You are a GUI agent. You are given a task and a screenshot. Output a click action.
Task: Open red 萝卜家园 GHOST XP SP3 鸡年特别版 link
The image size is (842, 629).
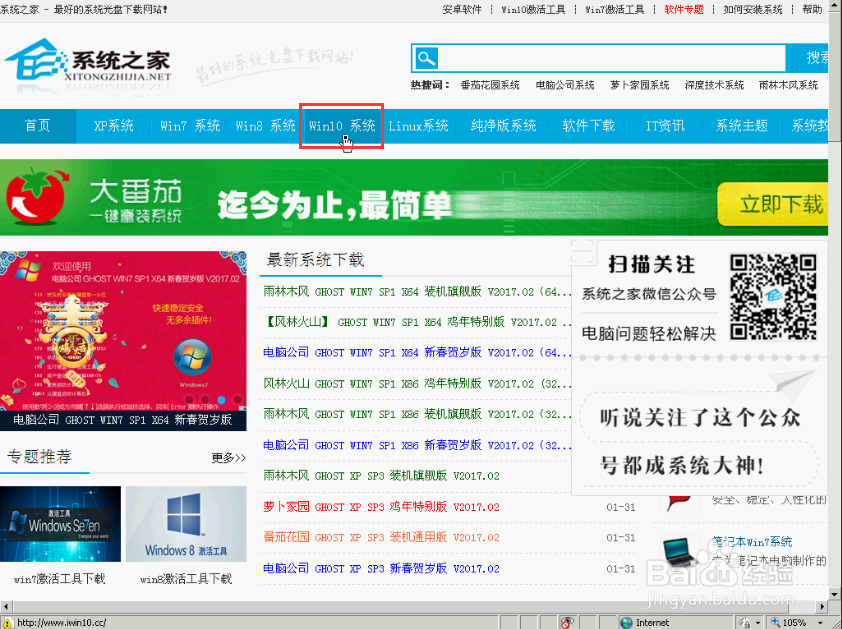point(381,507)
